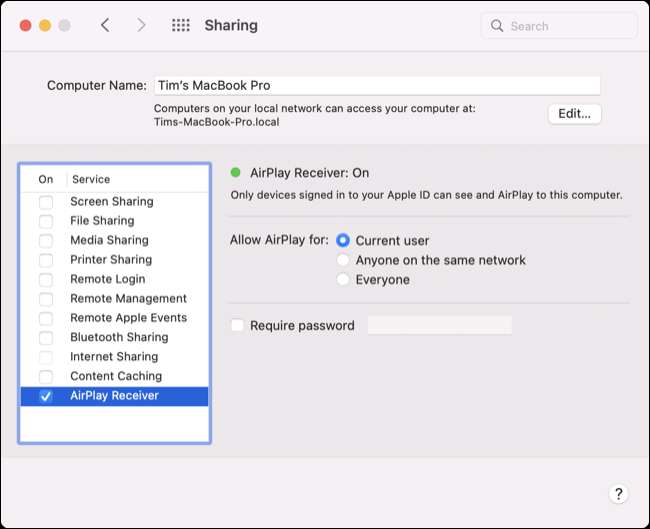Click the AirPlay password input field
650x529 pixels.
tap(439, 325)
